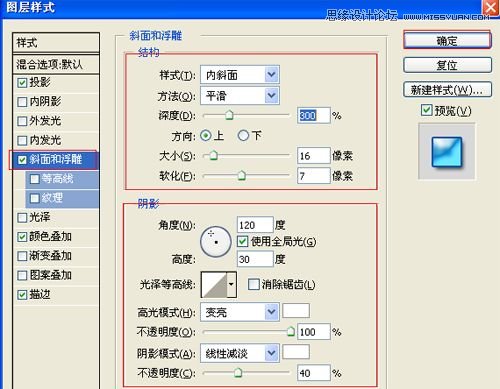
Task: Click the 软化 value field showing 7
Action: tap(313, 176)
